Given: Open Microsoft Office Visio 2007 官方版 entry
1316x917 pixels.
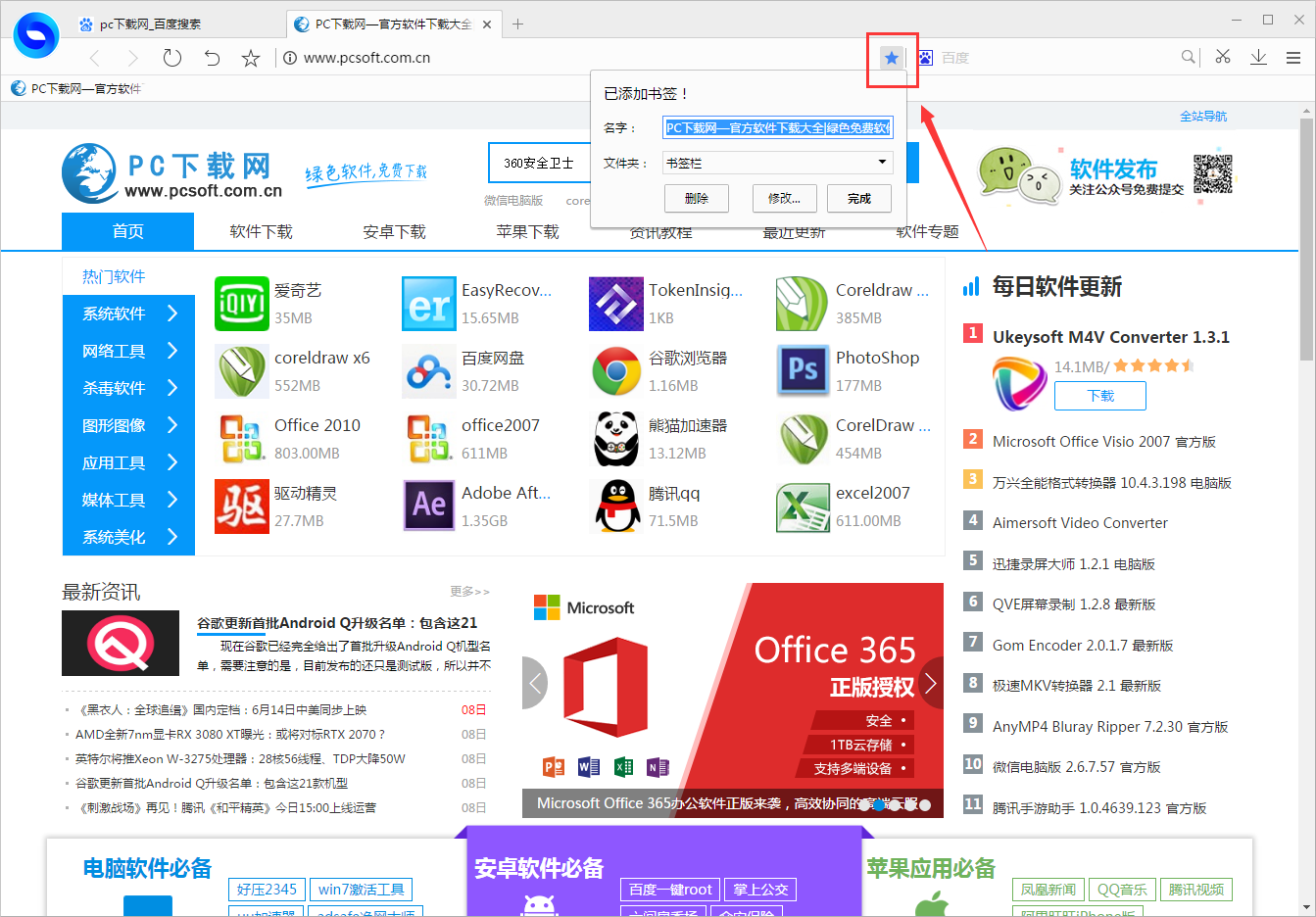Looking at the screenshot, I should (1104, 442).
